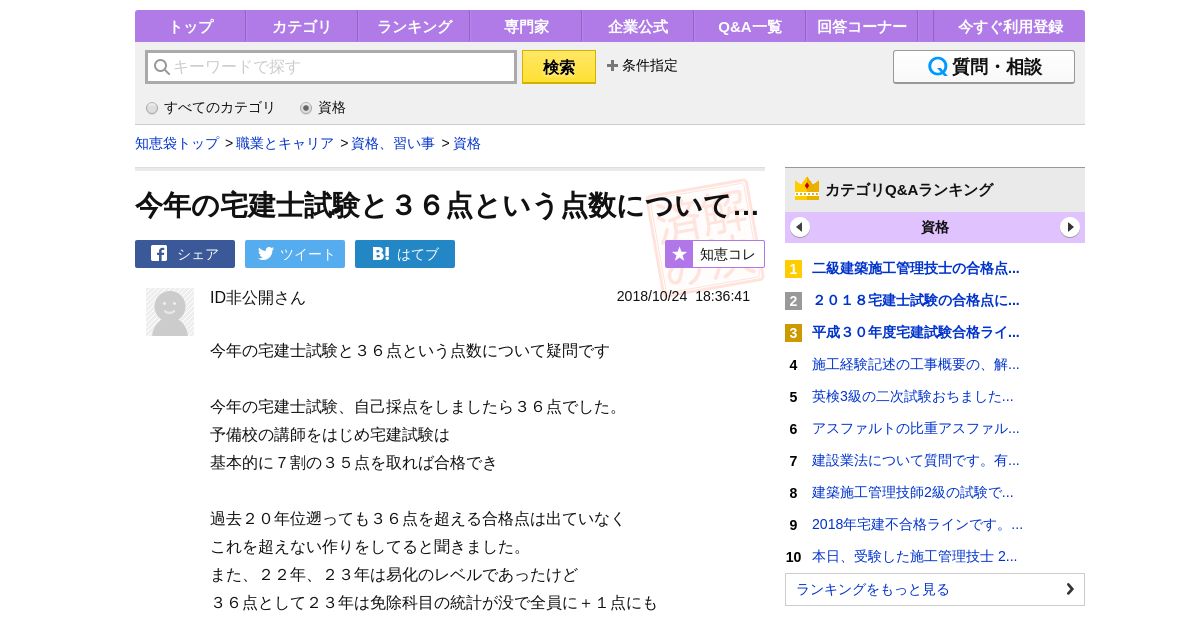Click the plus icon beside 条件指定
Screen dimensions: 1200x630
[612, 66]
